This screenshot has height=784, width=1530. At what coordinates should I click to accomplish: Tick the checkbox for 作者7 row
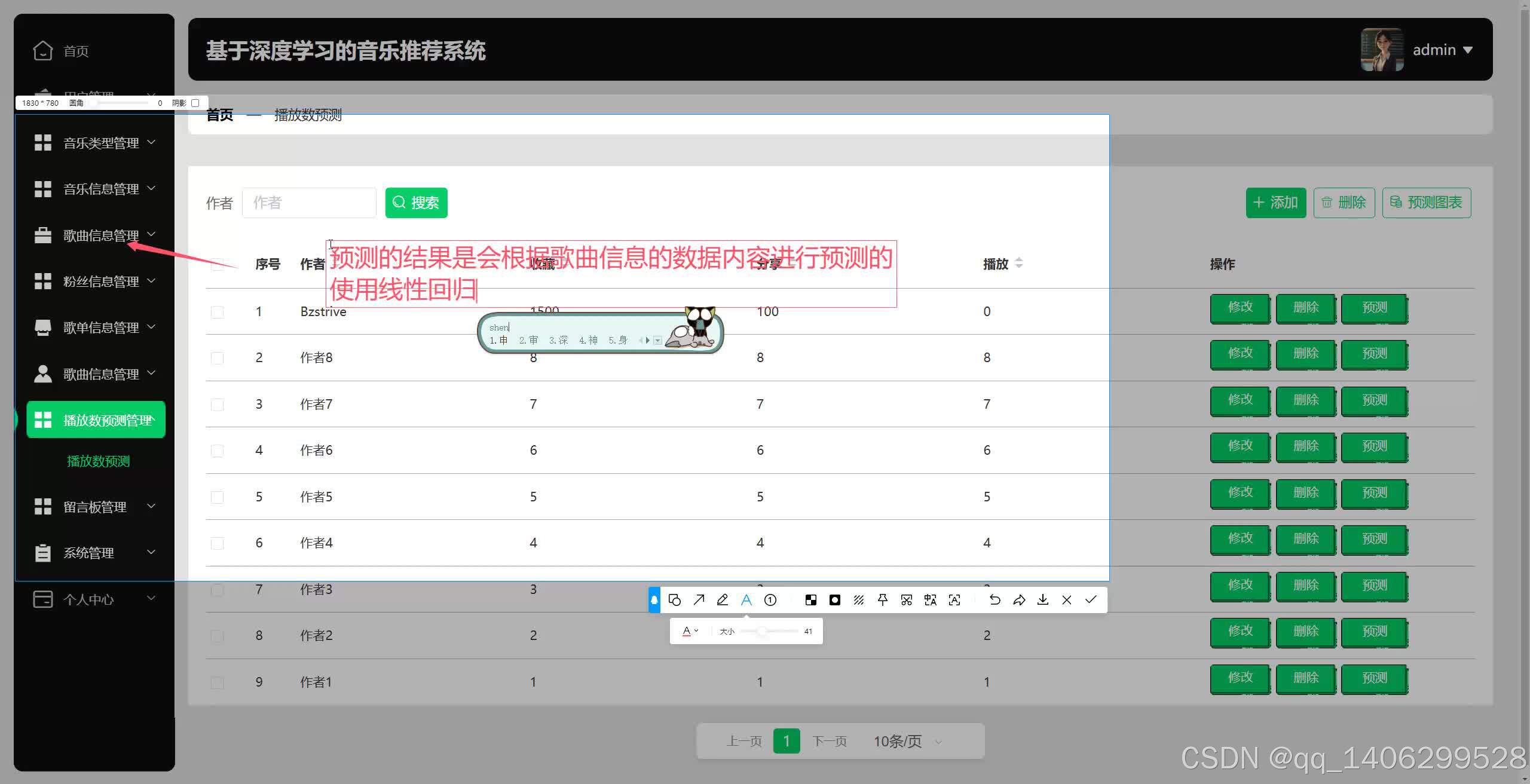click(218, 405)
